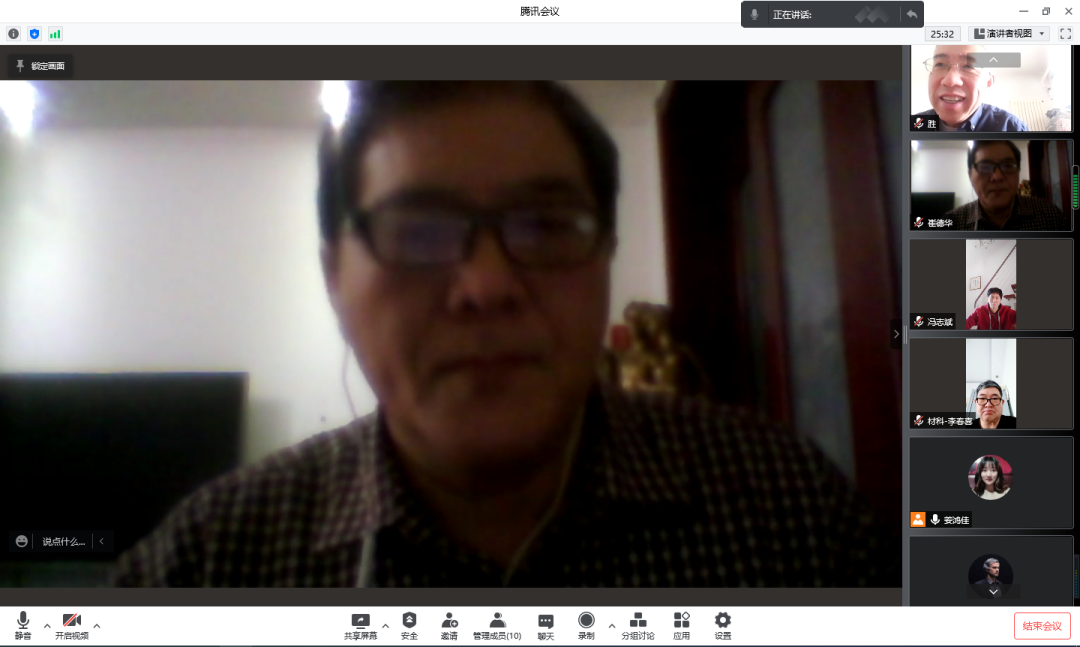1080x647 pixels.
Task: Click the red 结束会议 end meeting button
Action: click(1042, 626)
